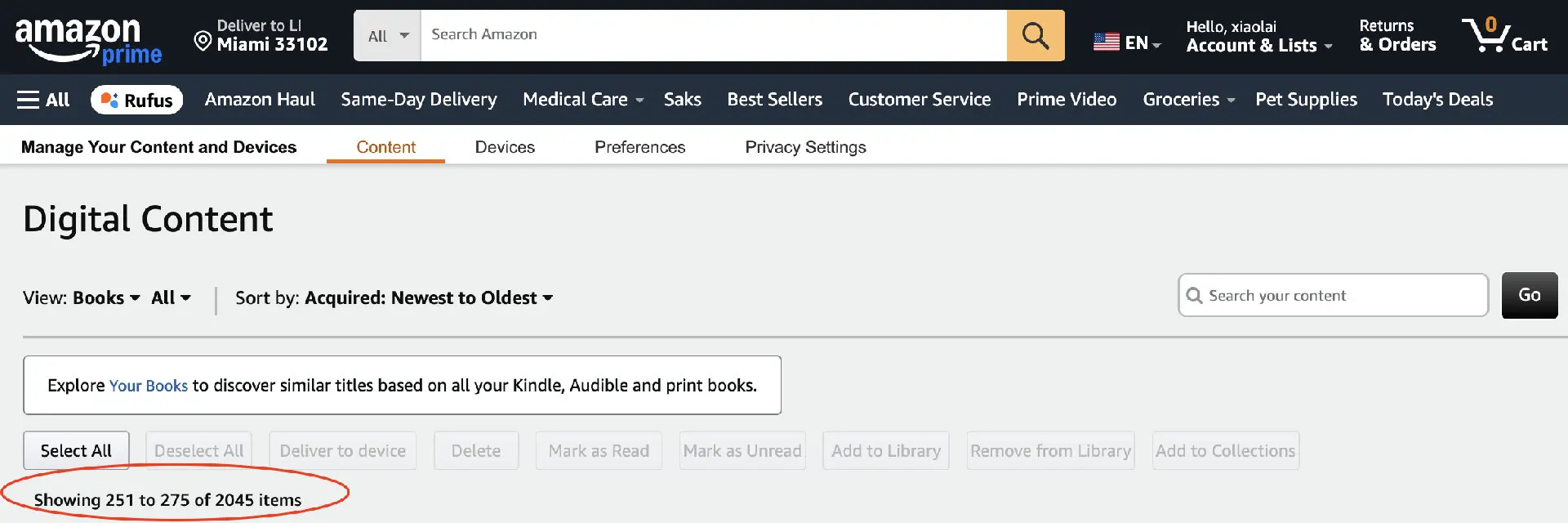This screenshot has width=1568, height=523.
Task: Click the US flag language icon
Action: point(1107,42)
